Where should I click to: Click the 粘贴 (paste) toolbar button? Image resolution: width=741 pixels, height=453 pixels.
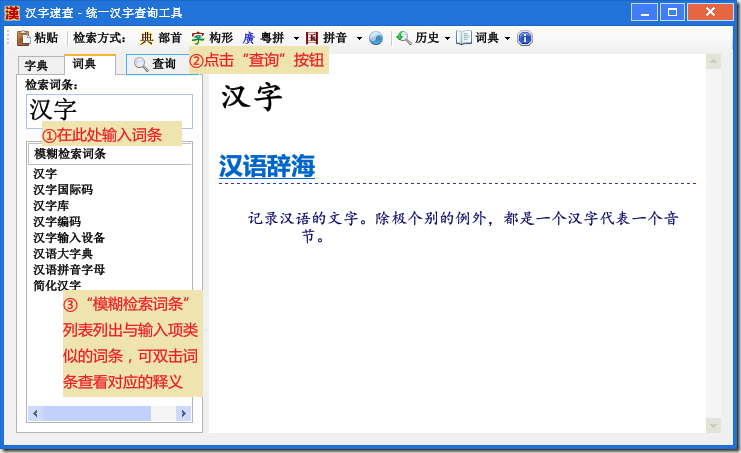coord(37,38)
